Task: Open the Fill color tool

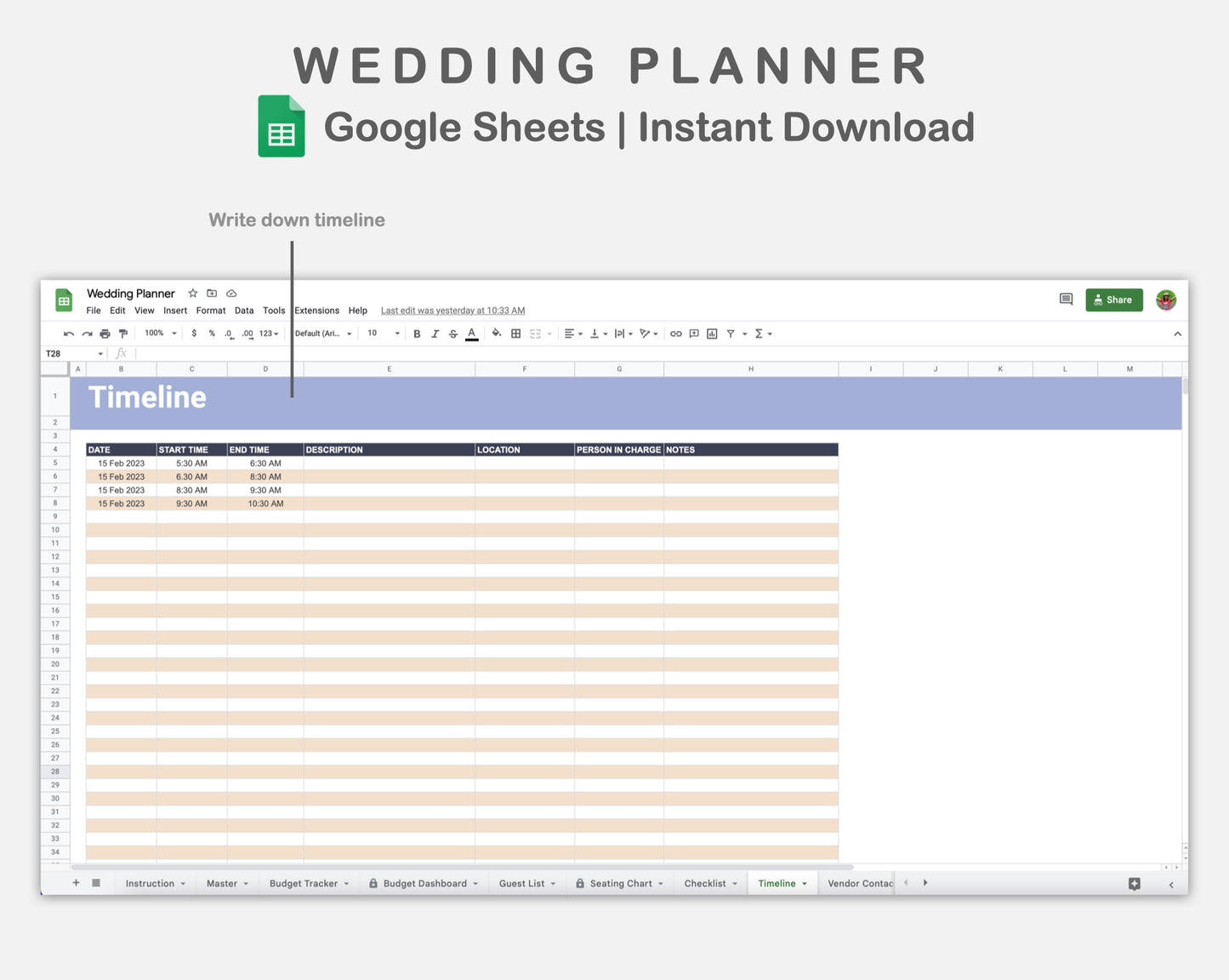Action: pos(497,333)
